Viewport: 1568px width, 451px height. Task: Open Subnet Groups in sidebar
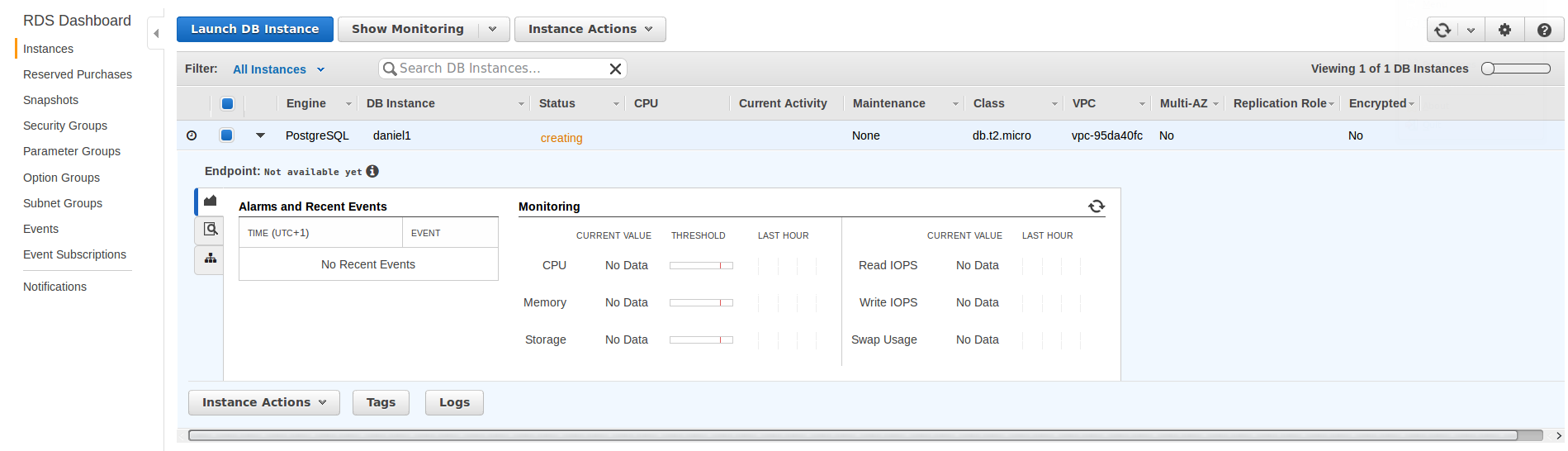tap(63, 203)
